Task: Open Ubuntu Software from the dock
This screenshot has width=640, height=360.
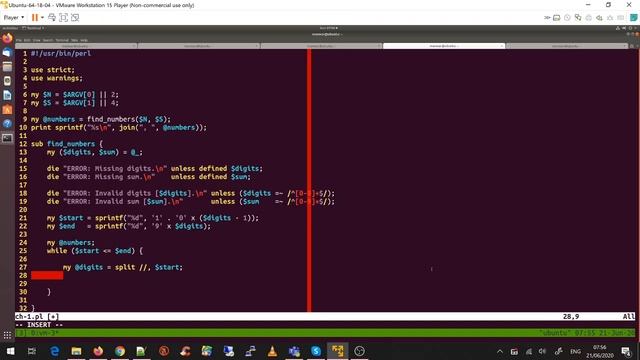Action: click(7, 109)
